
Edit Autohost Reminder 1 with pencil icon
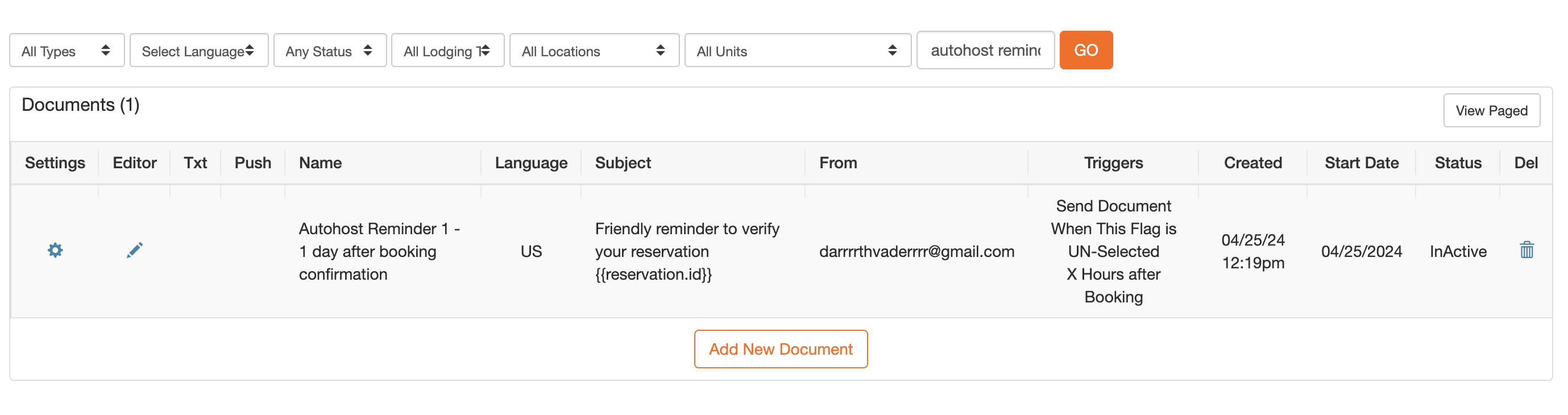click(x=135, y=250)
